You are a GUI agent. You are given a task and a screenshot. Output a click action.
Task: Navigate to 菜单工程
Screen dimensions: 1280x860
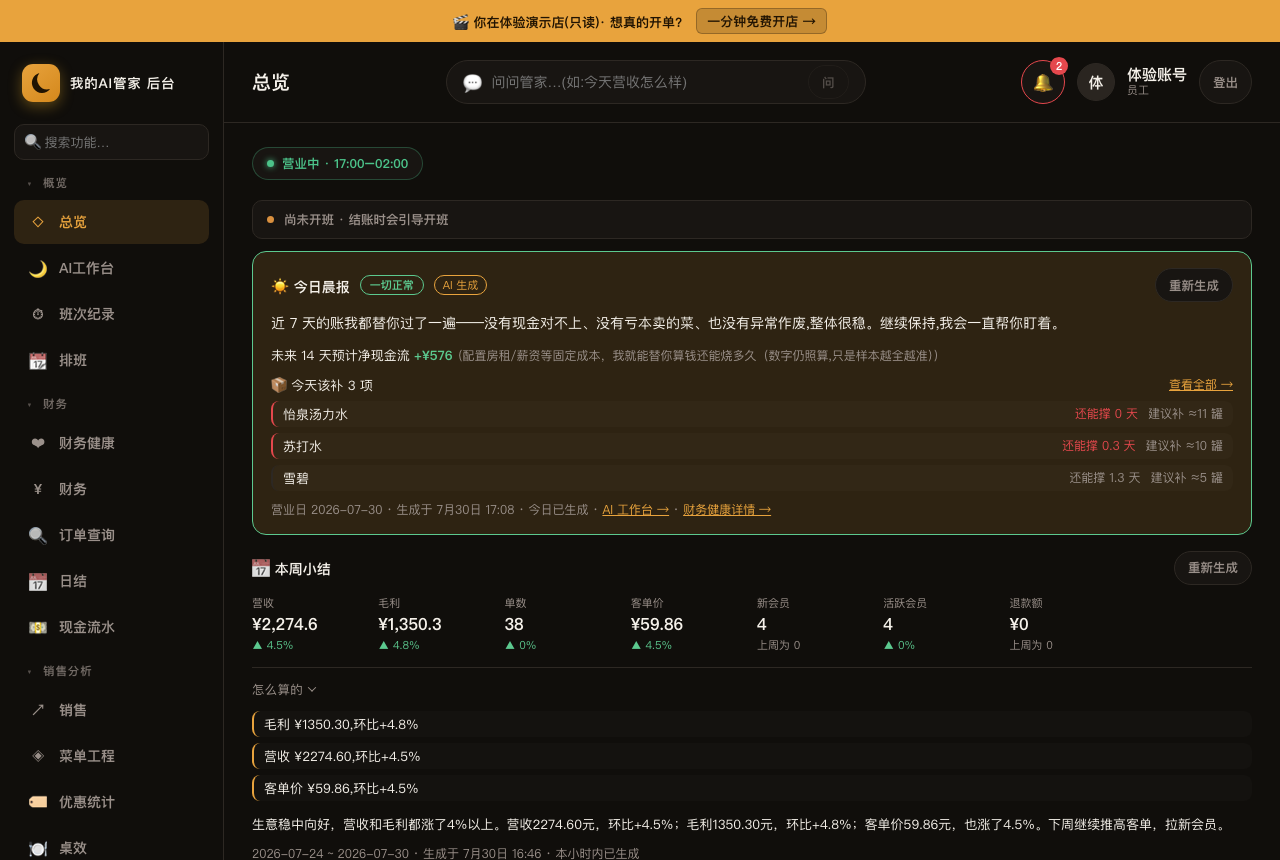[111, 756]
